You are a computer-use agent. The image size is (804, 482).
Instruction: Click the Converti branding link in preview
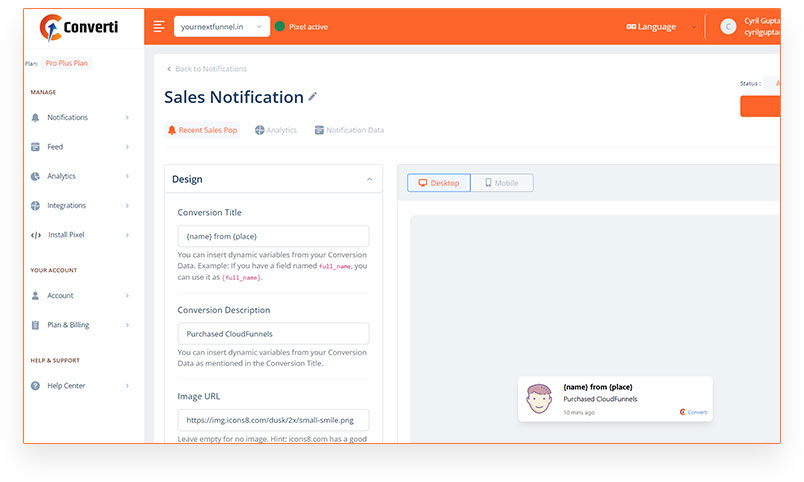(694, 412)
